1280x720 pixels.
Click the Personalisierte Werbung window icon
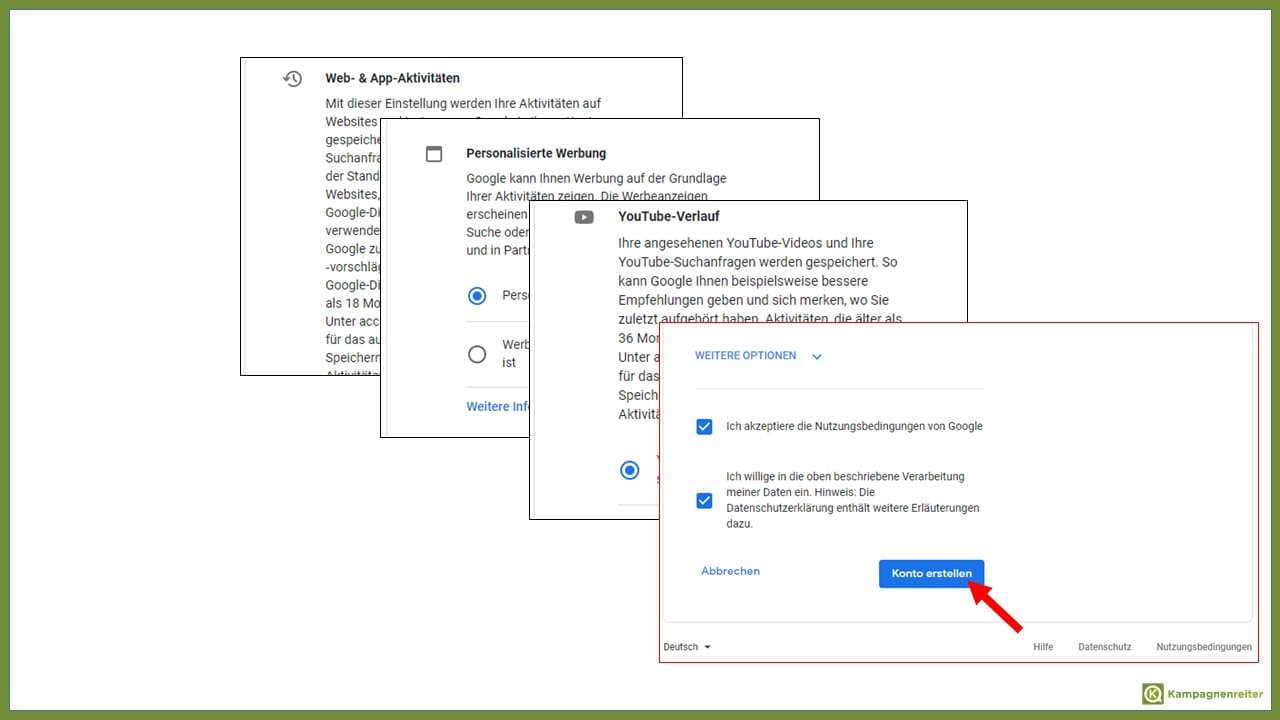tap(434, 154)
